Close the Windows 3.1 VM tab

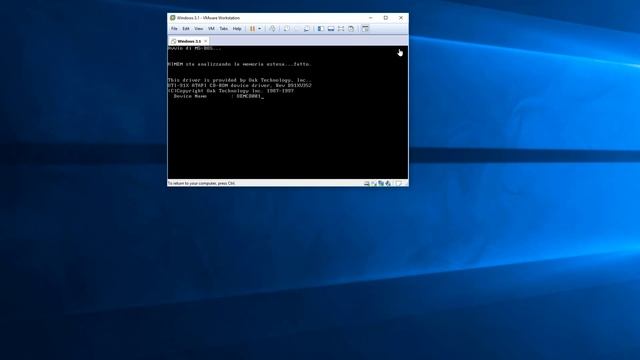point(206,41)
